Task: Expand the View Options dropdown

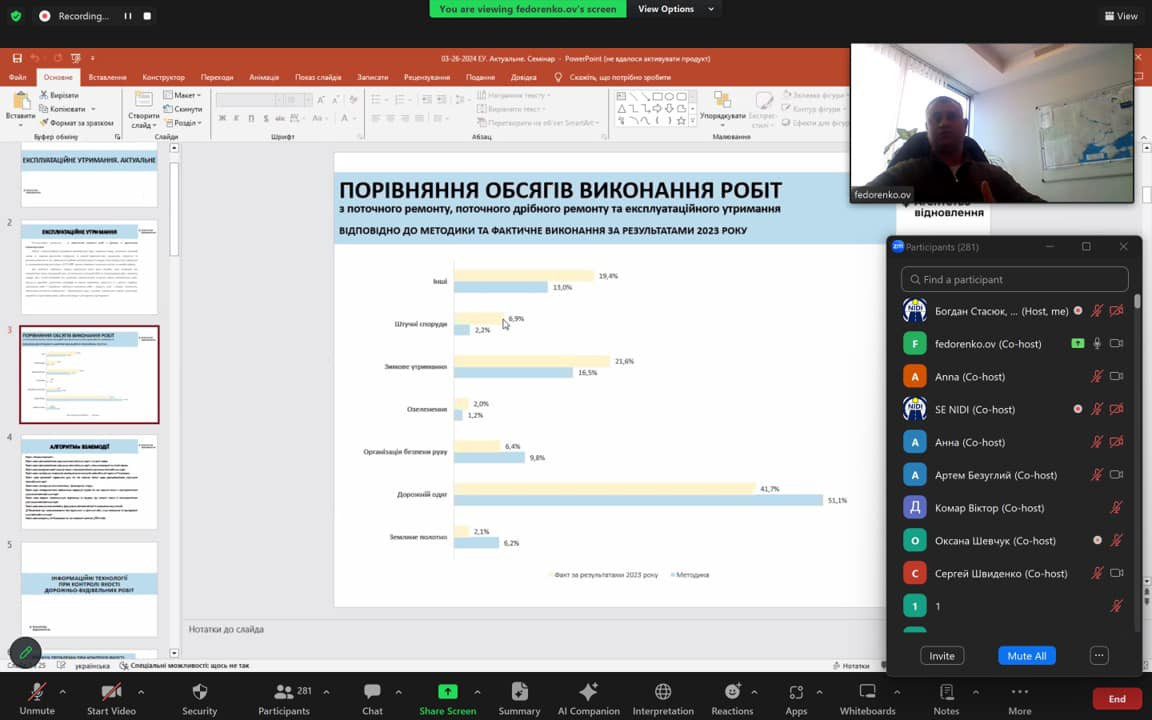Action: [678, 9]
